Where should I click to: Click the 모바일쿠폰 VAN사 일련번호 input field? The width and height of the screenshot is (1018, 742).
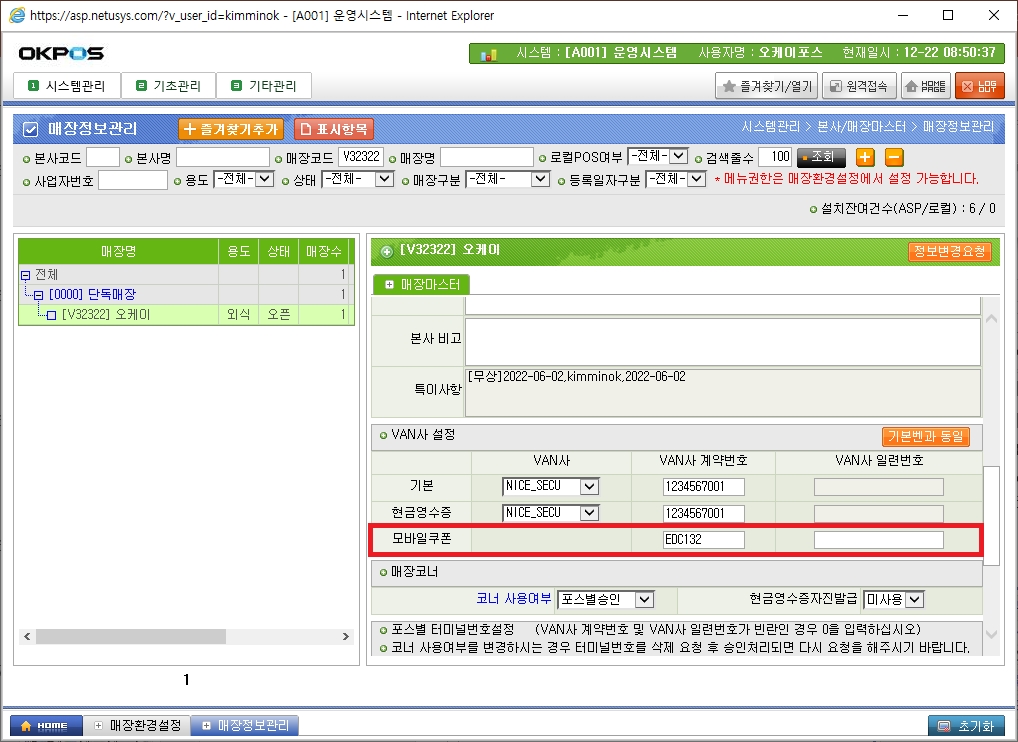point(878,540)
